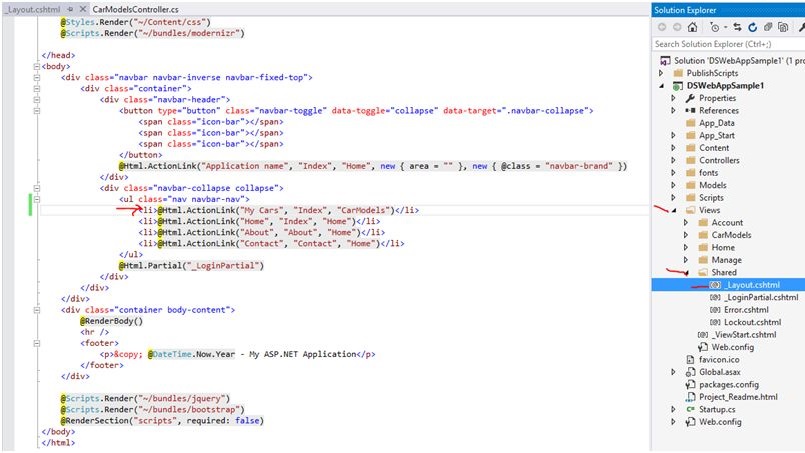Click the solution icon beside Solution 'DSWebAppSample1'
Screen dimensions: 805x453
[665, 61]
